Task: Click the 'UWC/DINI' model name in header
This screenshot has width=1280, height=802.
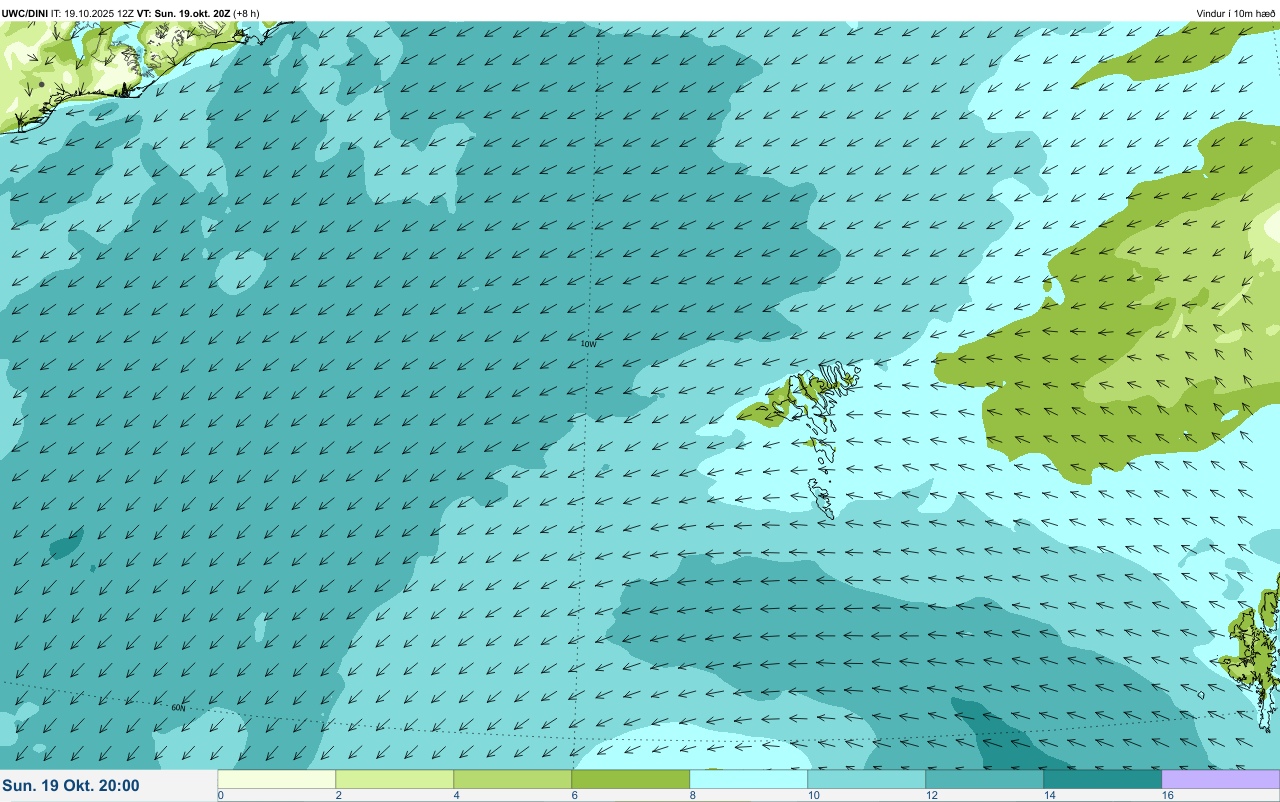Action: click(x=25, y=13)
